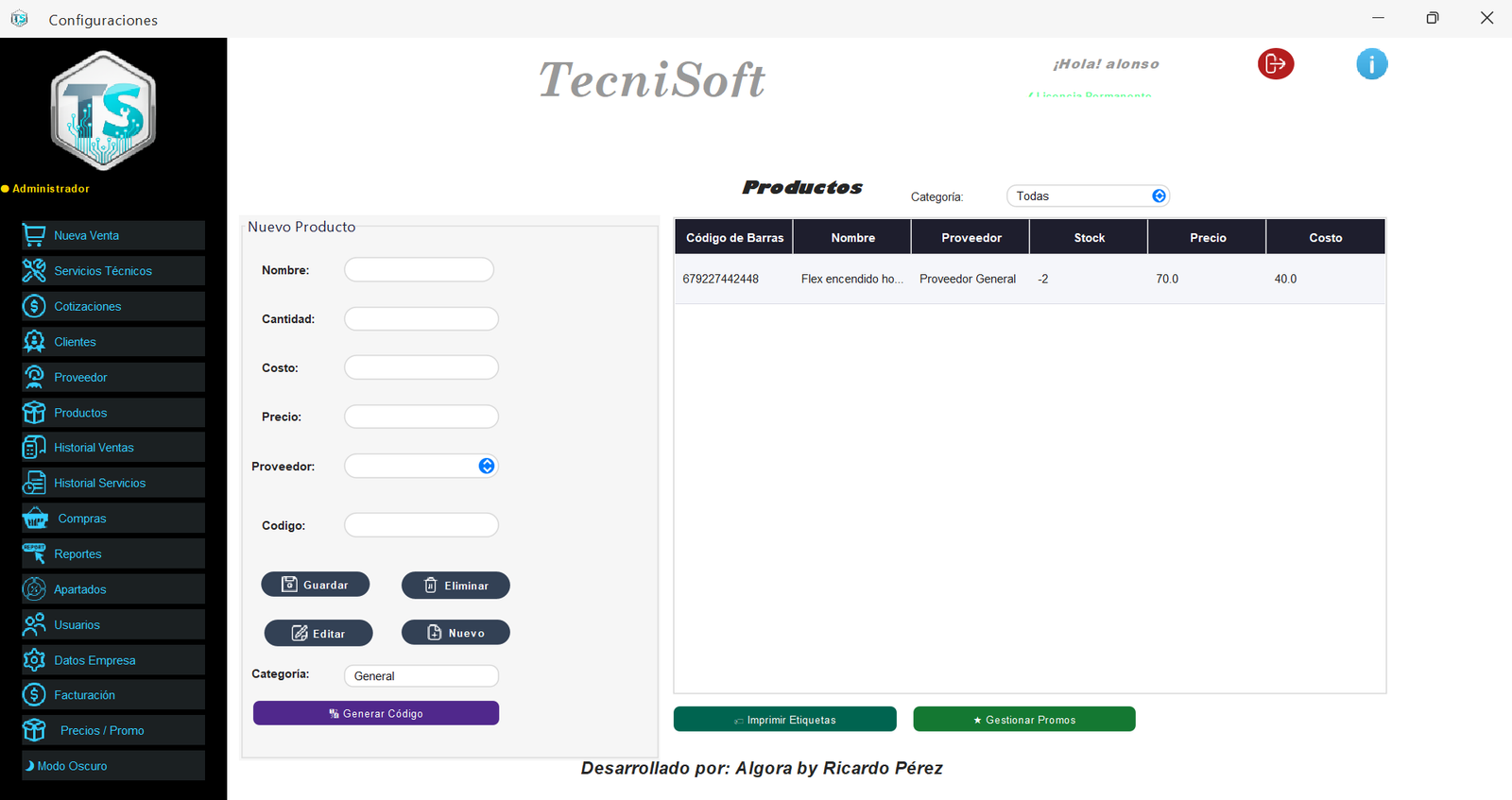Viewport: 1512px width, 800px height.
Task: Expand the Proveedor dropdown in Nuevo Producto
Action: [x=487, y=466]
